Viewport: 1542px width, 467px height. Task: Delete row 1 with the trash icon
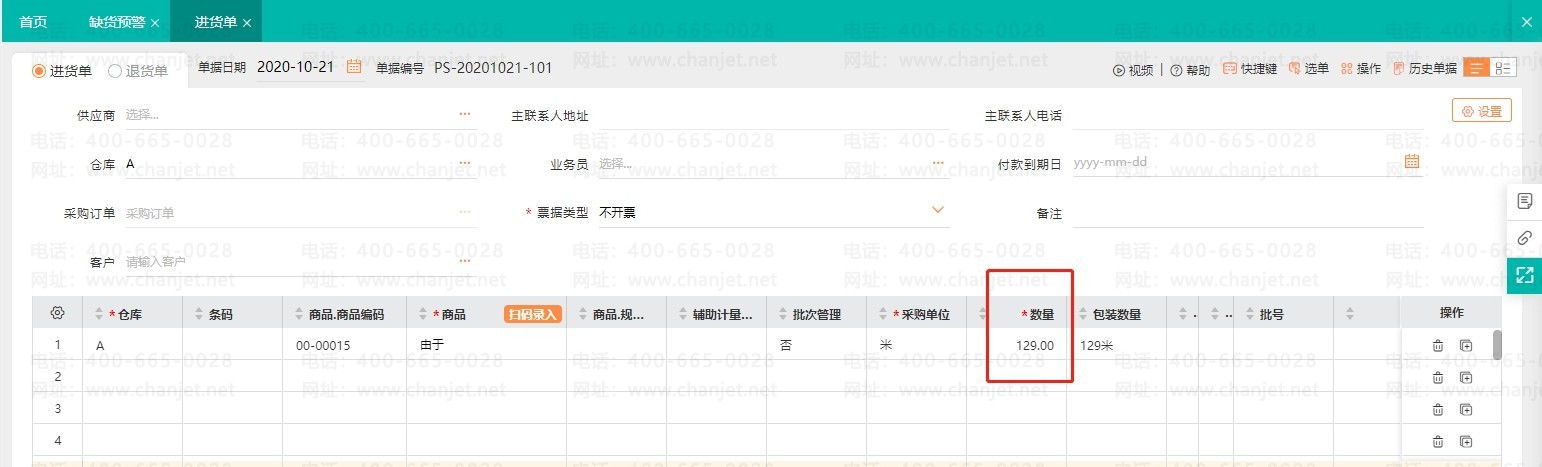click(x=1438, y=346)
